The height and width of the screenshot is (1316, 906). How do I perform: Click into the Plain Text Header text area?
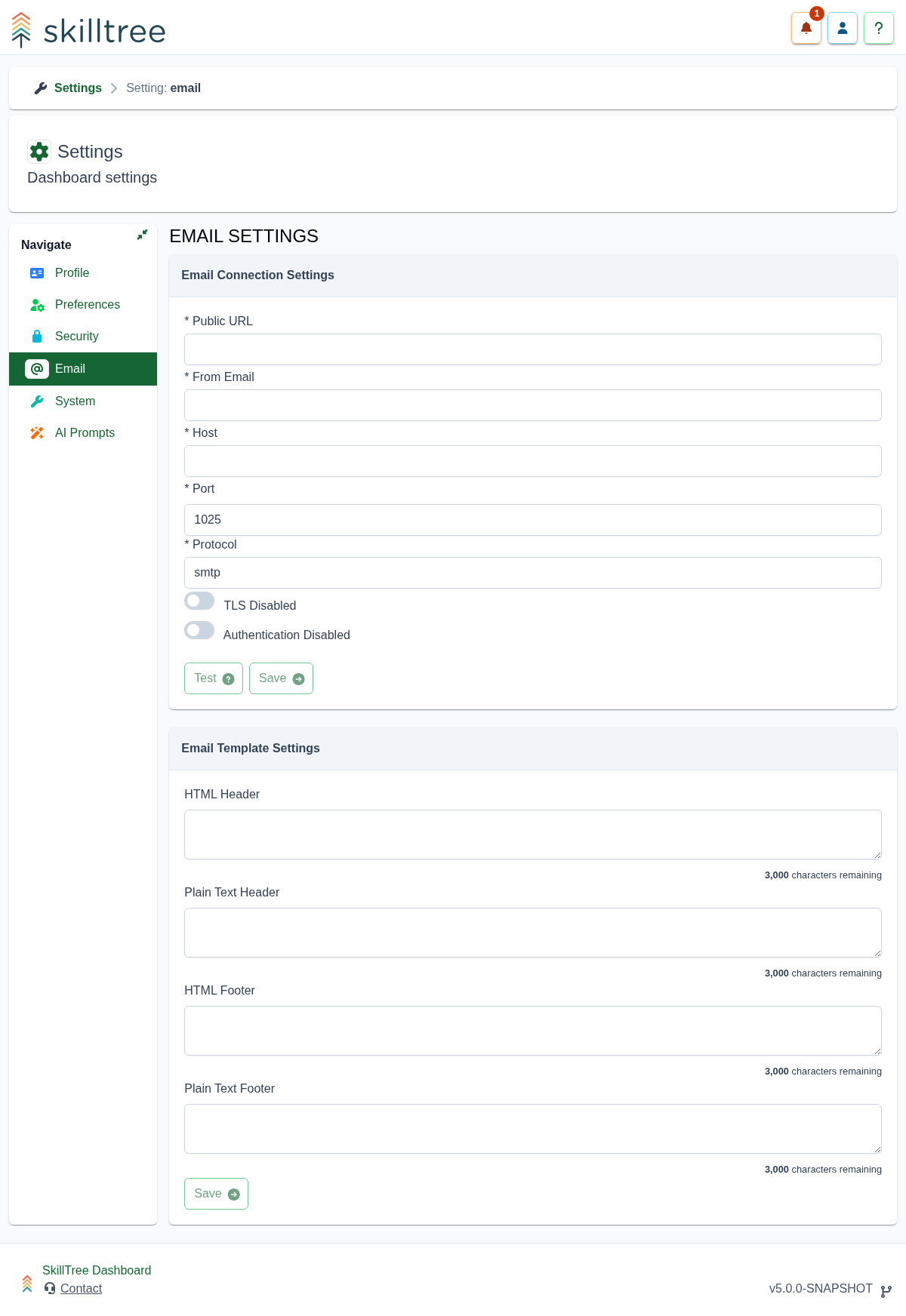[533, 933]
